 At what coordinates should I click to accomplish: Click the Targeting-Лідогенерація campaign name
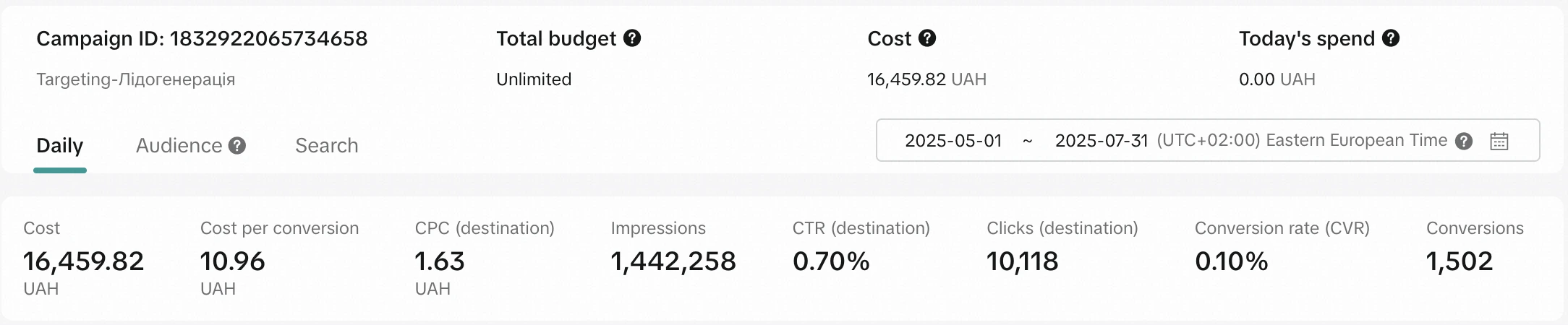[x=136, y=79]
